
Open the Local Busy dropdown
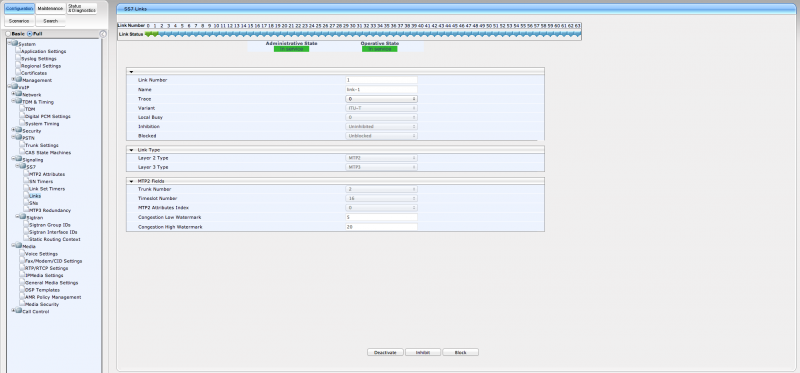[x=382, y=117]
